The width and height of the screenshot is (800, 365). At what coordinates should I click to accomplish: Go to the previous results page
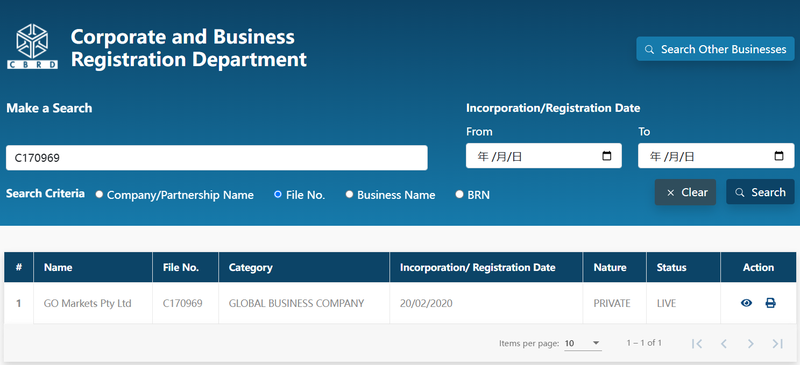pos(723,344)
